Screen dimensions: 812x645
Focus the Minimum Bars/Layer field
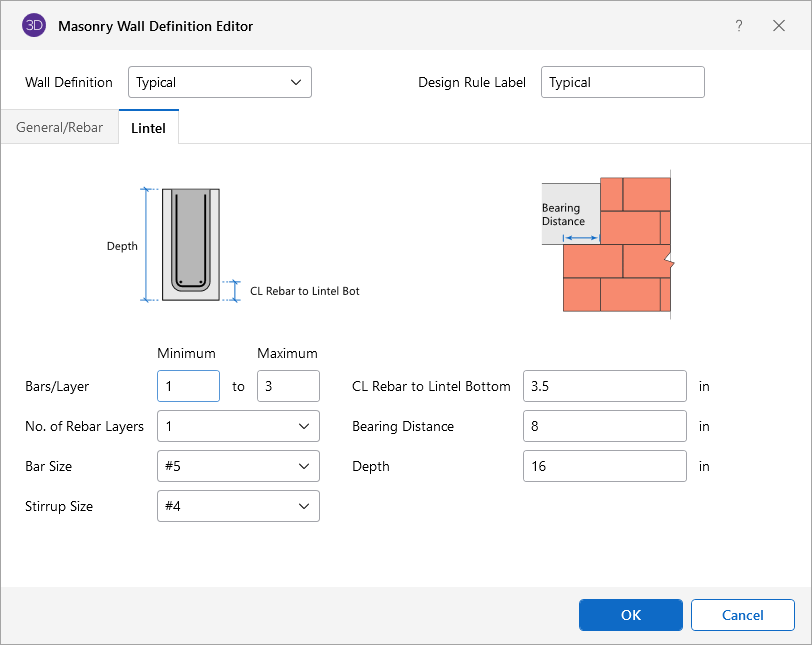[188, 386]
